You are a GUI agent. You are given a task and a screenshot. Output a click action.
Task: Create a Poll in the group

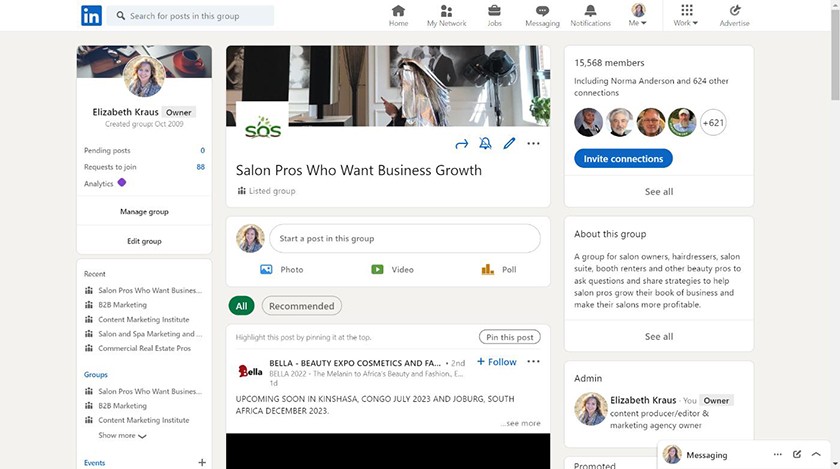tap(499, 270)
